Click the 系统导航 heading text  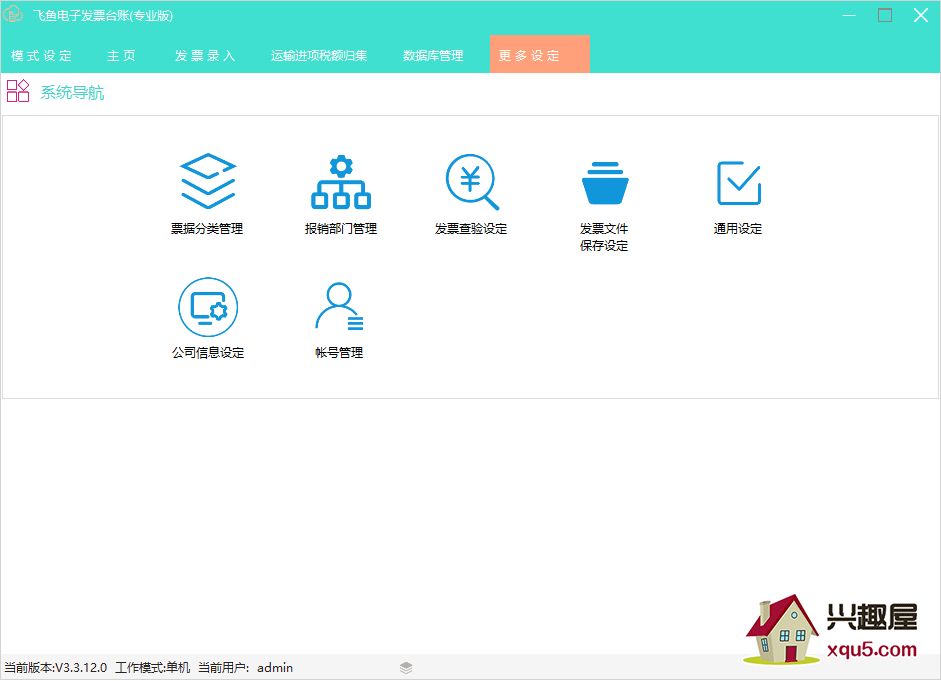(72, 92)
